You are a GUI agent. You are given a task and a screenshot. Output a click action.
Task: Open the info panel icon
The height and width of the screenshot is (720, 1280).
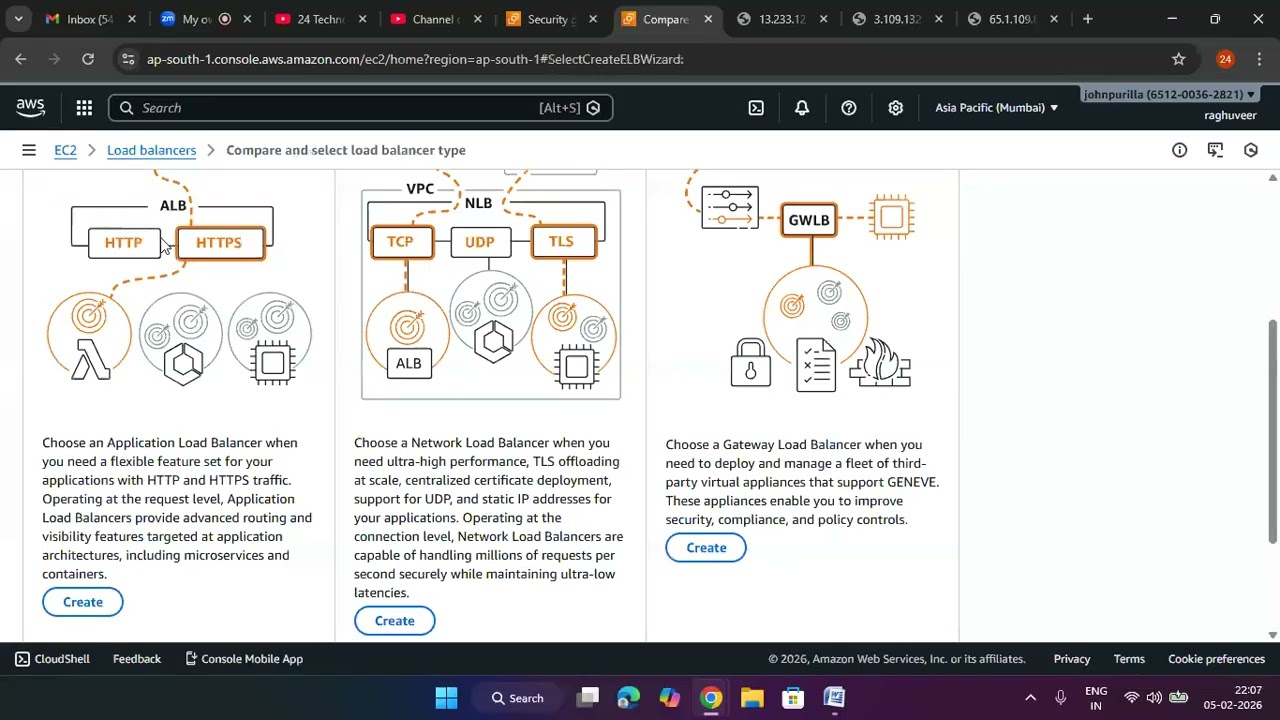point(1180,150)
